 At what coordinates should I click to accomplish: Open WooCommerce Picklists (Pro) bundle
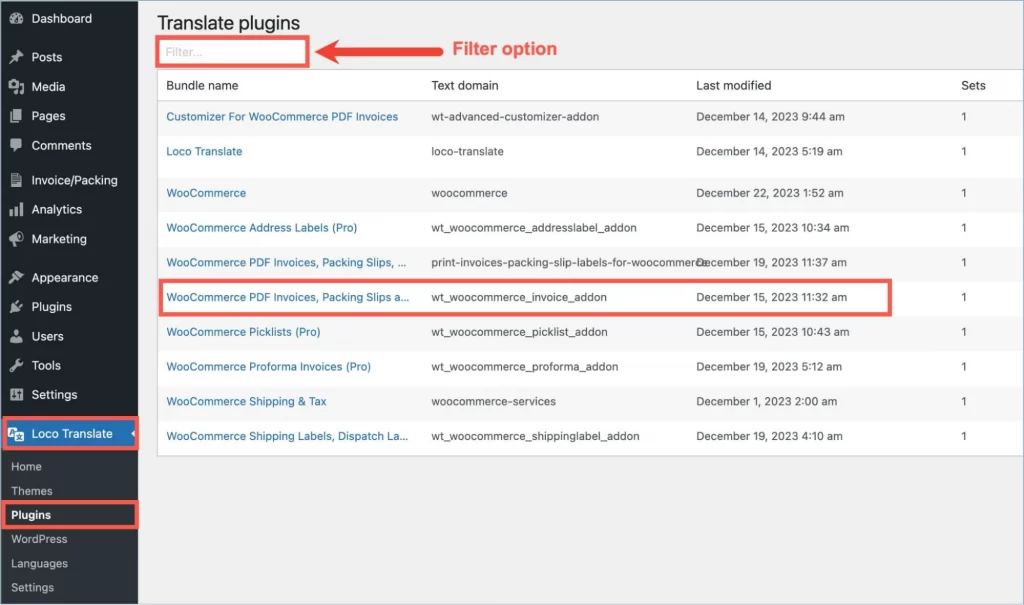pos(243,332)
